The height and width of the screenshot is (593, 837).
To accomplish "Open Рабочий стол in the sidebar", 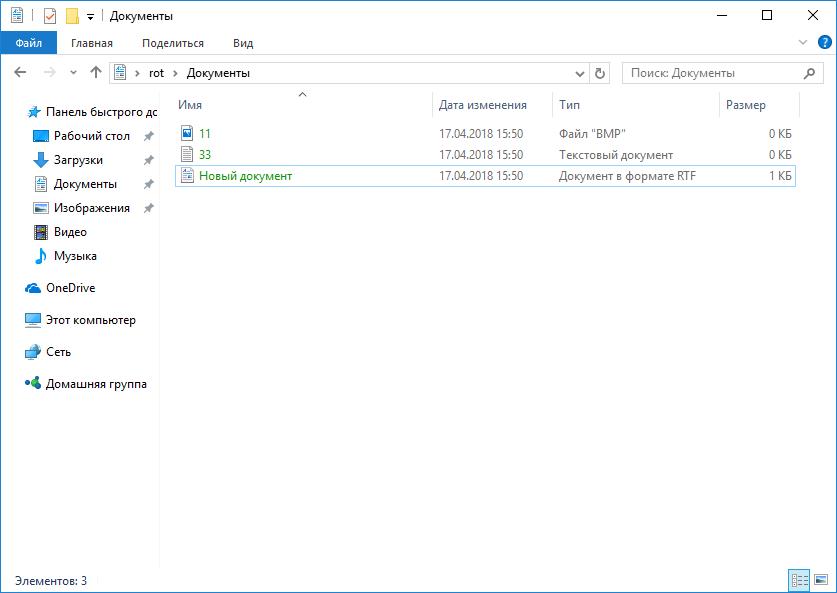I will tap(92, 136).
